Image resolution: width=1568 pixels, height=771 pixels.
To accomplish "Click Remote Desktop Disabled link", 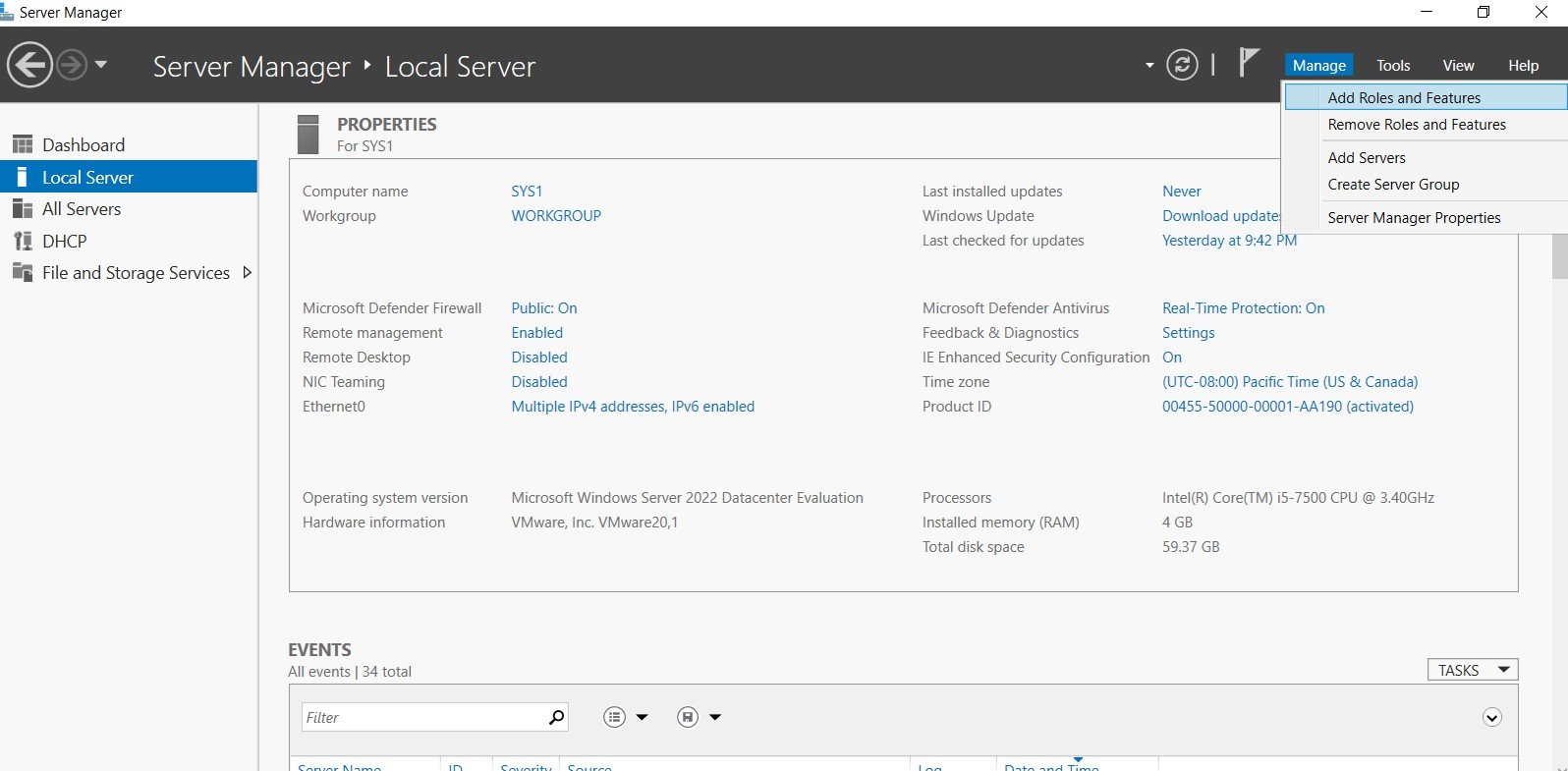I will 539,358.
